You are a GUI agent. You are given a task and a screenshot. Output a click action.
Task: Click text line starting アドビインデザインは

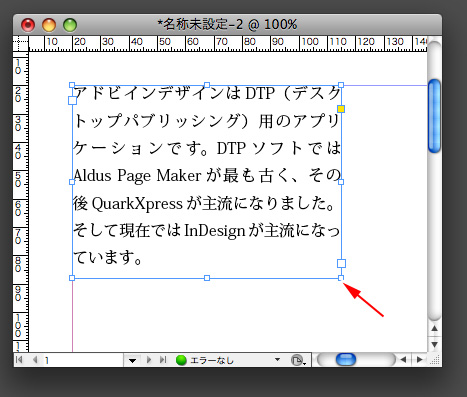click(x=207, y=93)
